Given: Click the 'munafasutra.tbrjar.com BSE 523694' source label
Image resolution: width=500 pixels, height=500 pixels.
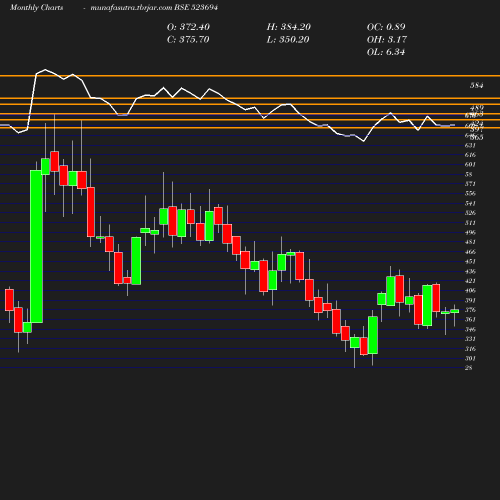Looking at the screenshot, I should tap(154, 7).
